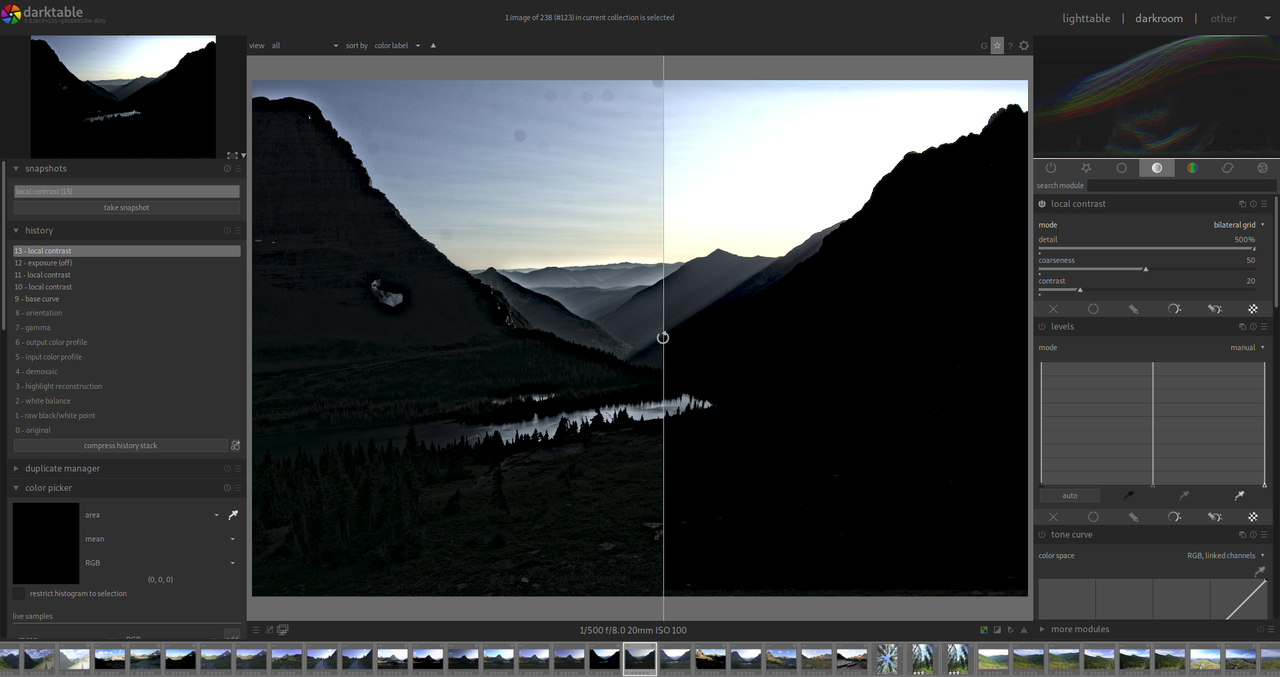Click compress history stack button

click(121, 446)
